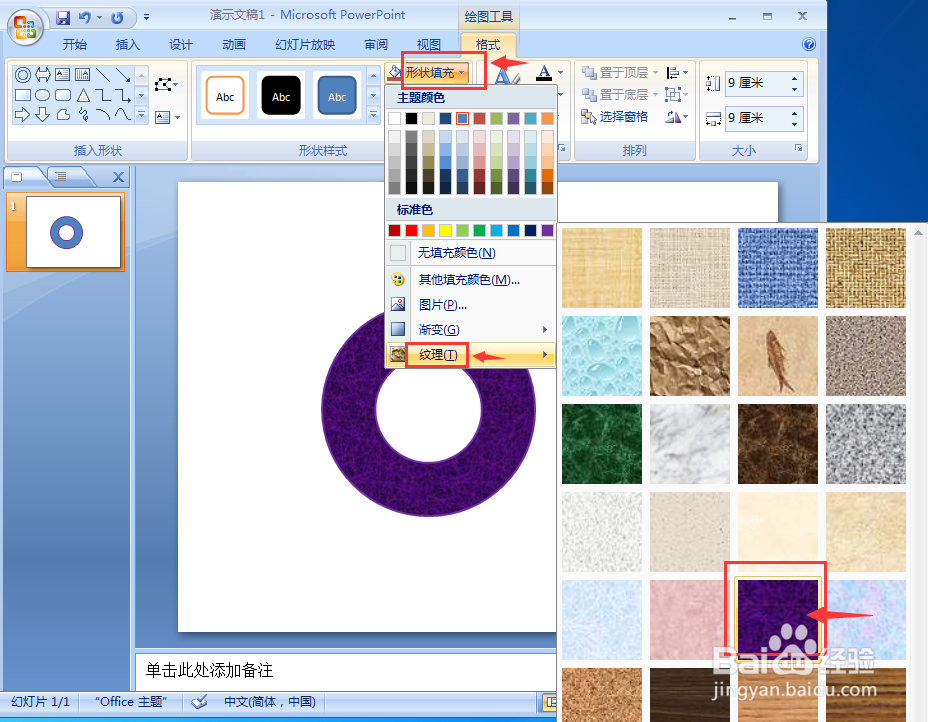Pick purple standard color swatch

547,230
